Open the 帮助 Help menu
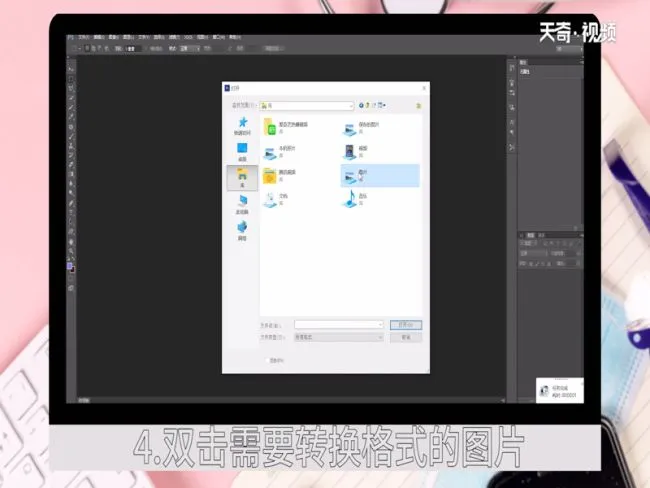 point(235,37)
